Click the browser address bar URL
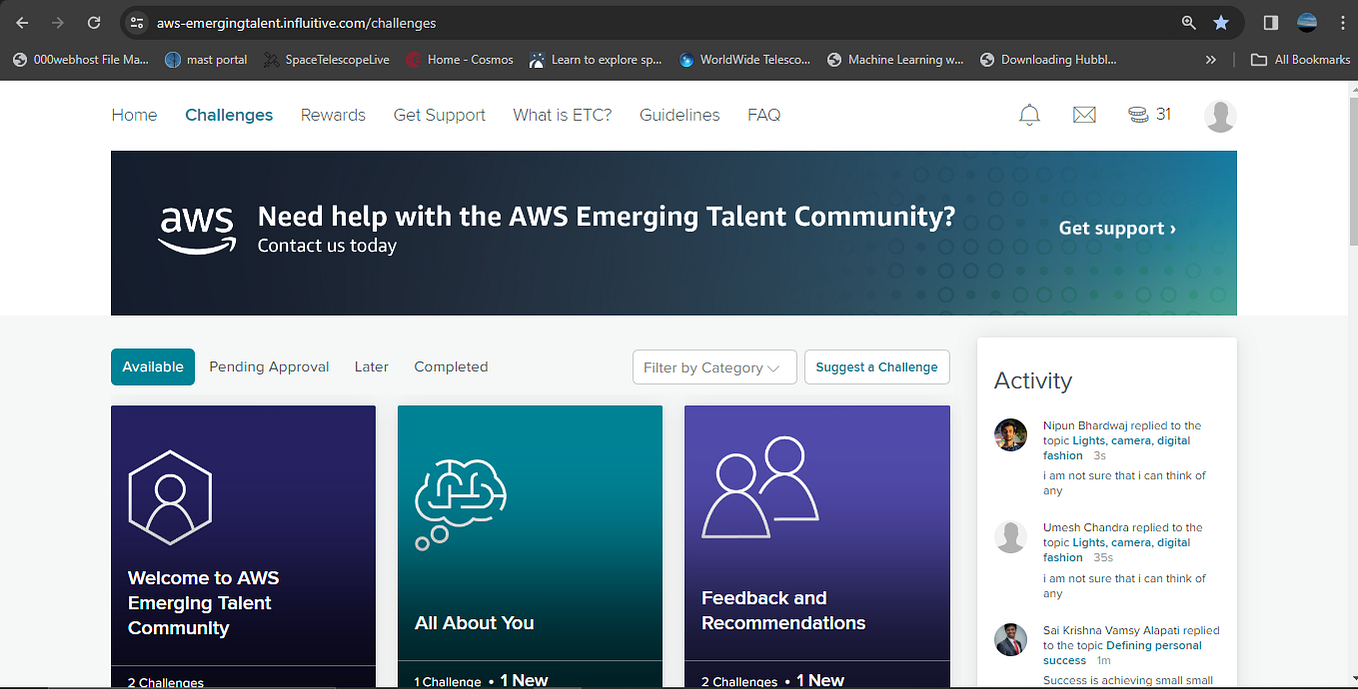Viewport: 1358px width, 689px height. pyautogui.click(x=296, y=23)
